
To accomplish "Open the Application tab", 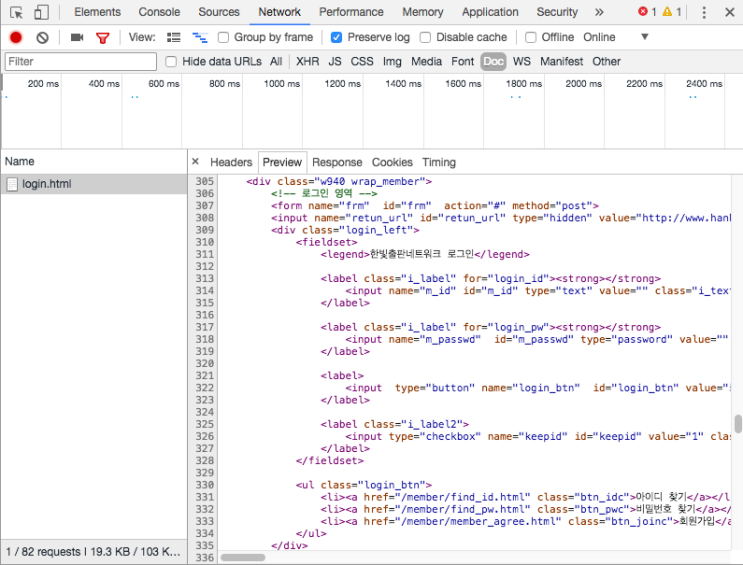I will (490, 12).
